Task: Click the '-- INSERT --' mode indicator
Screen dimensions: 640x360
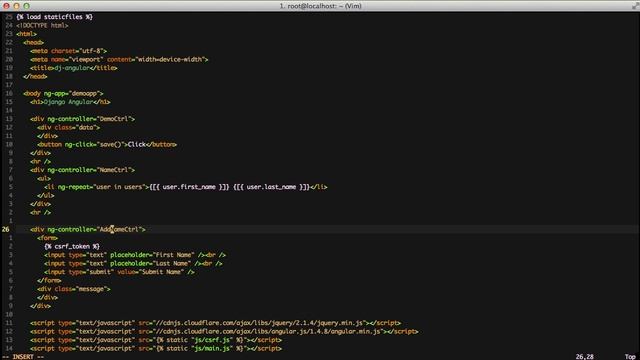Action: pyautogui.click(x=23, y=357)
